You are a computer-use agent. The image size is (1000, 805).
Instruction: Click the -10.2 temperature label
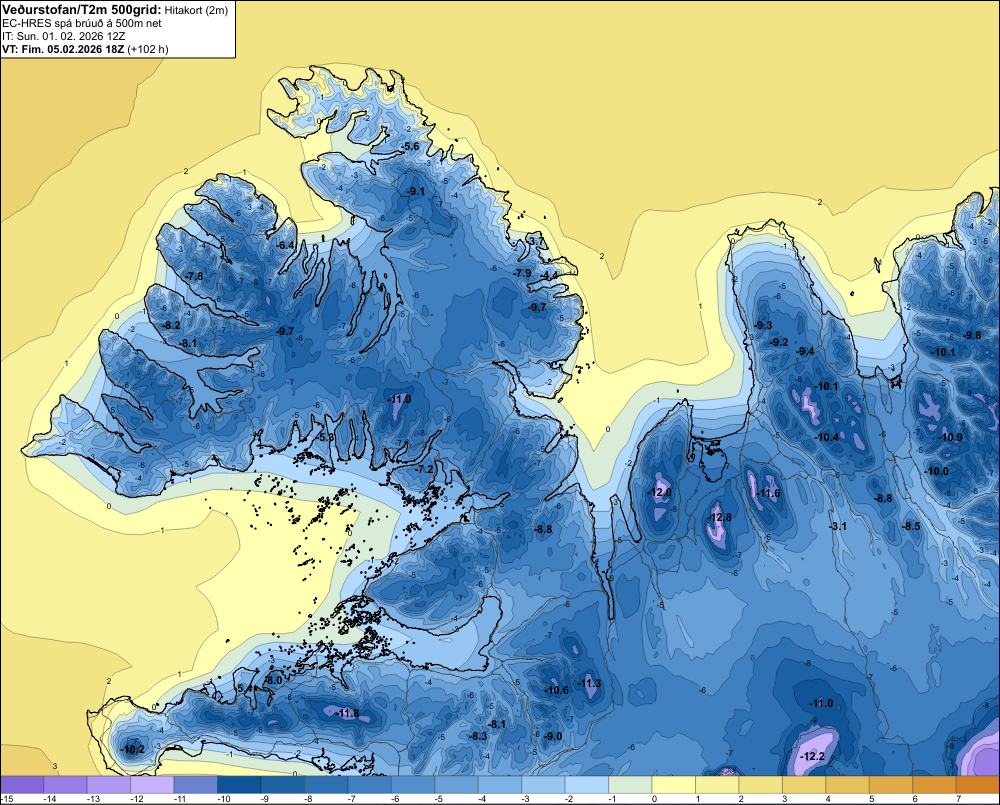tap(133, 750)
